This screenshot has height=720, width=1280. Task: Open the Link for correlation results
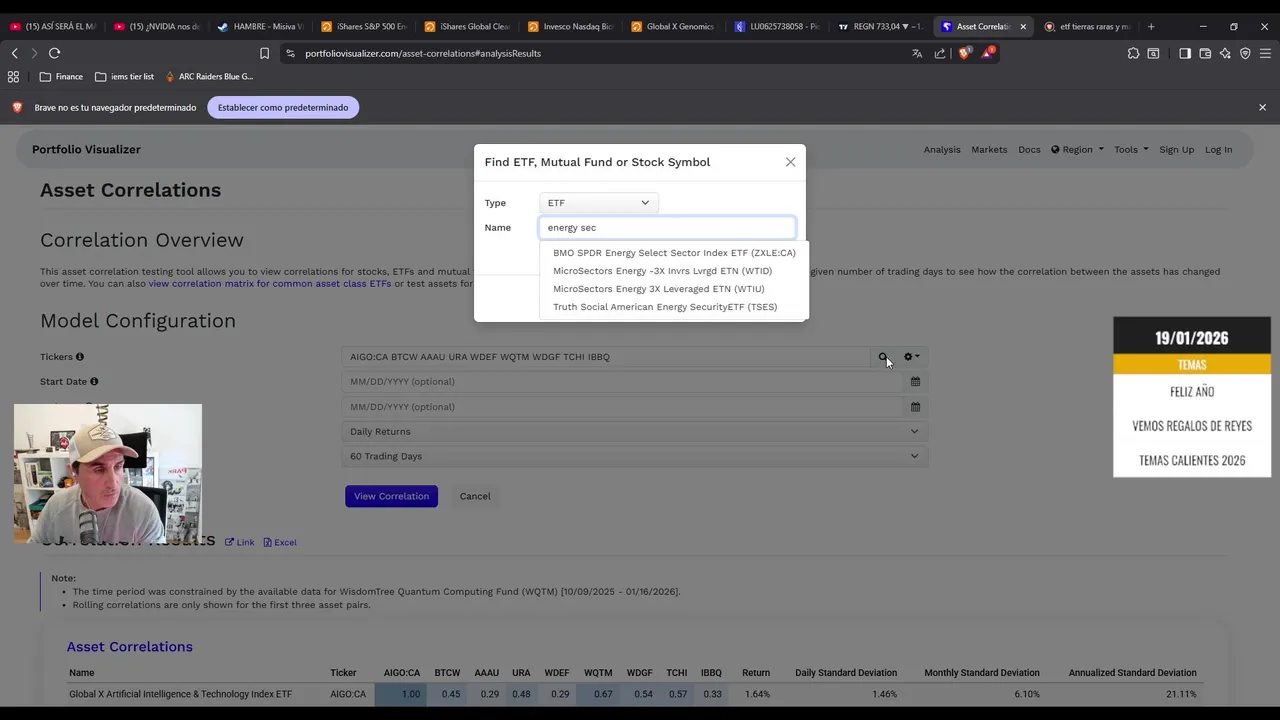pos(240,542)
